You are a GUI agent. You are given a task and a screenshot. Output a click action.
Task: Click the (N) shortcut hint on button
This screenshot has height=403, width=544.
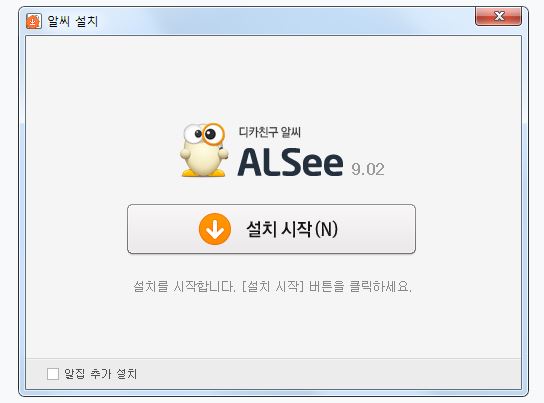click(326, 229)
